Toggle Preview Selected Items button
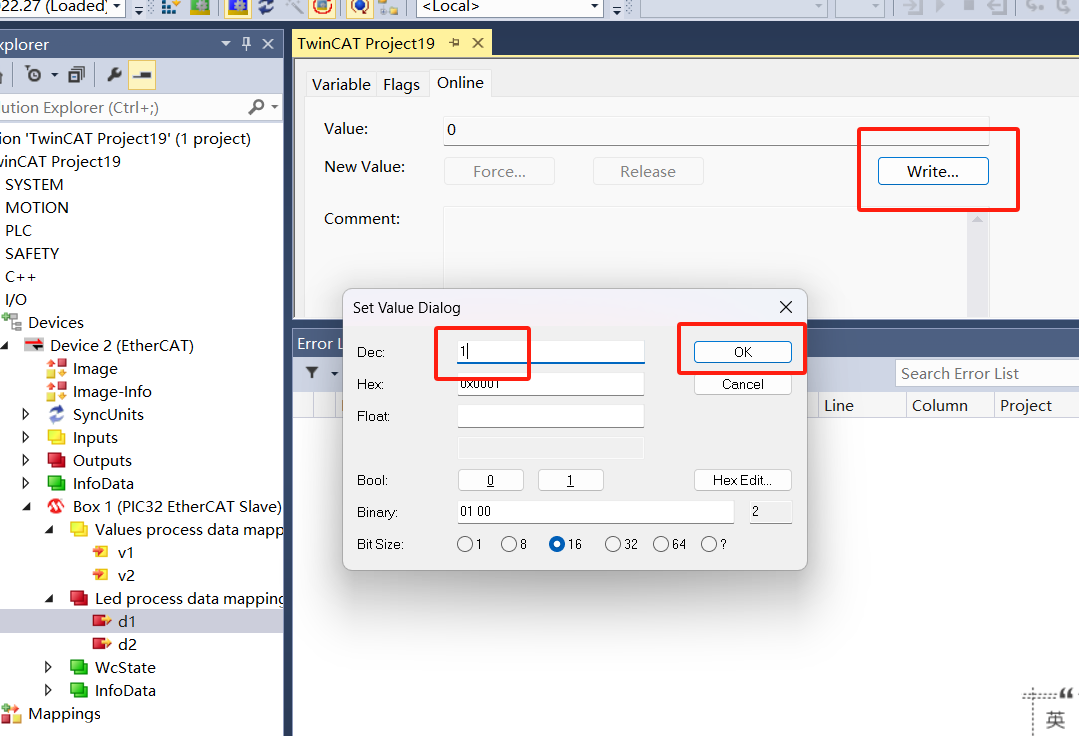The height and width of the screenshot is (736, 1079). point(142,74)
